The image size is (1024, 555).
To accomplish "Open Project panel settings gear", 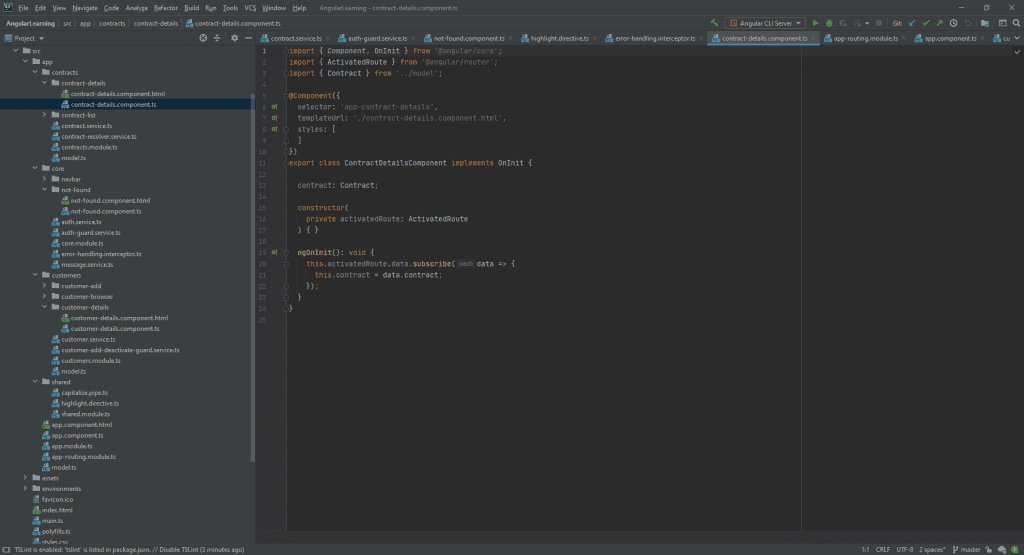I will click(x=234, y=38).
